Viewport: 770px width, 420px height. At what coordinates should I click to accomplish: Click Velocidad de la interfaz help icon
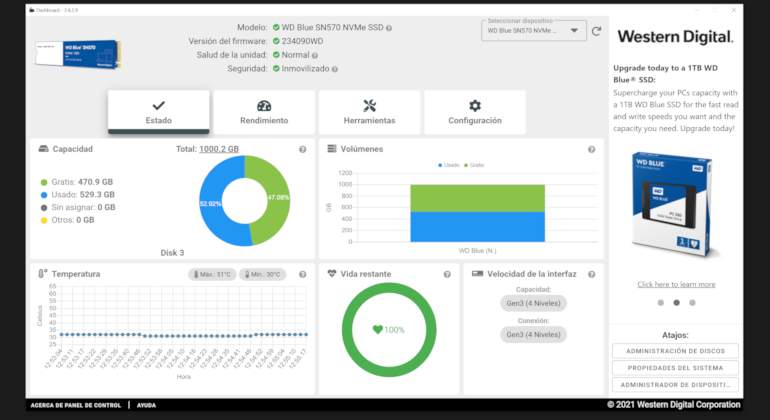click(x=592, y=274)
